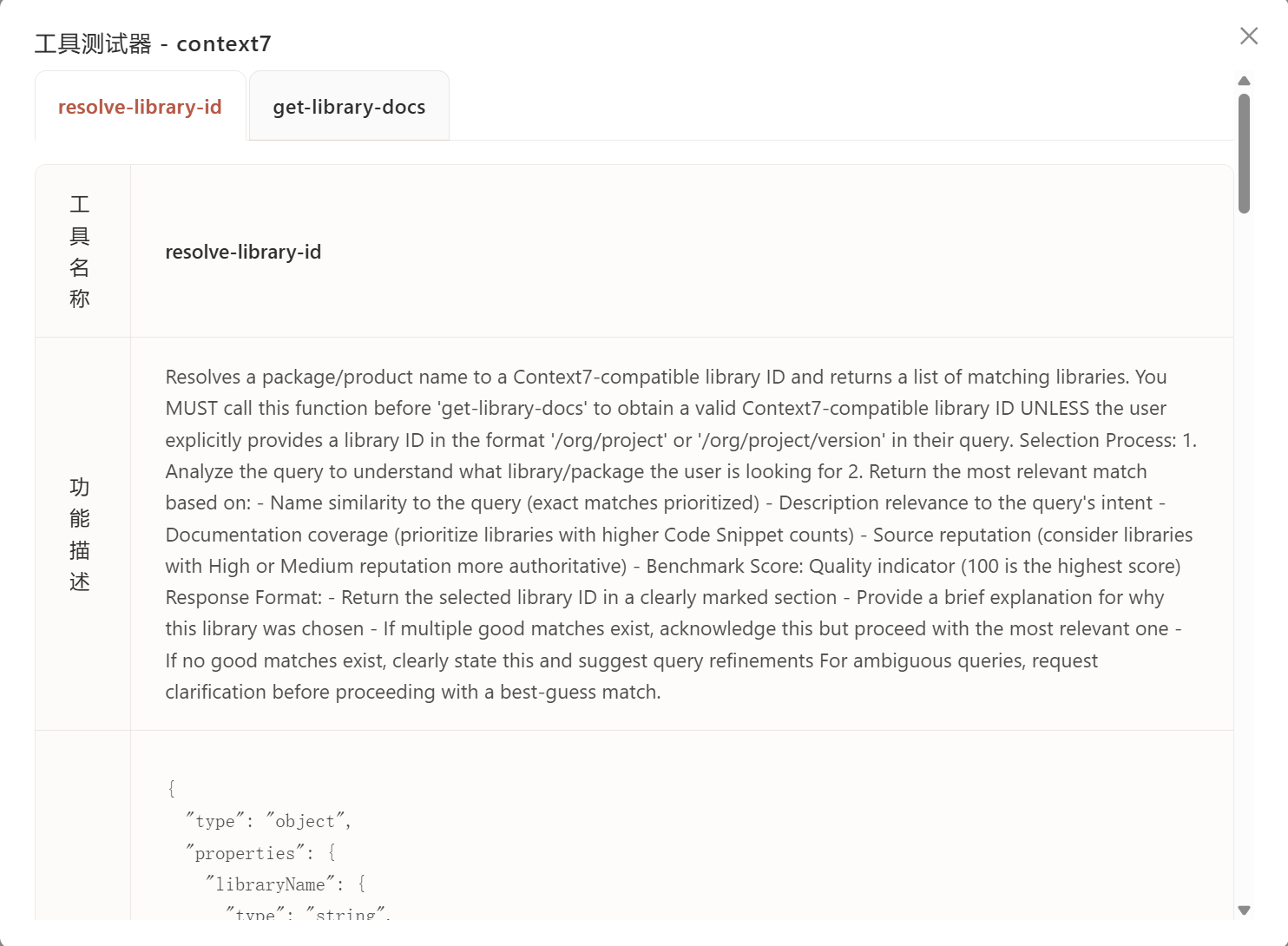The width and height of the screenshot is (1288, 946).
Task: Click the scrollbar down arrow
Action: pyautogui.click(x=1244, y=910)
